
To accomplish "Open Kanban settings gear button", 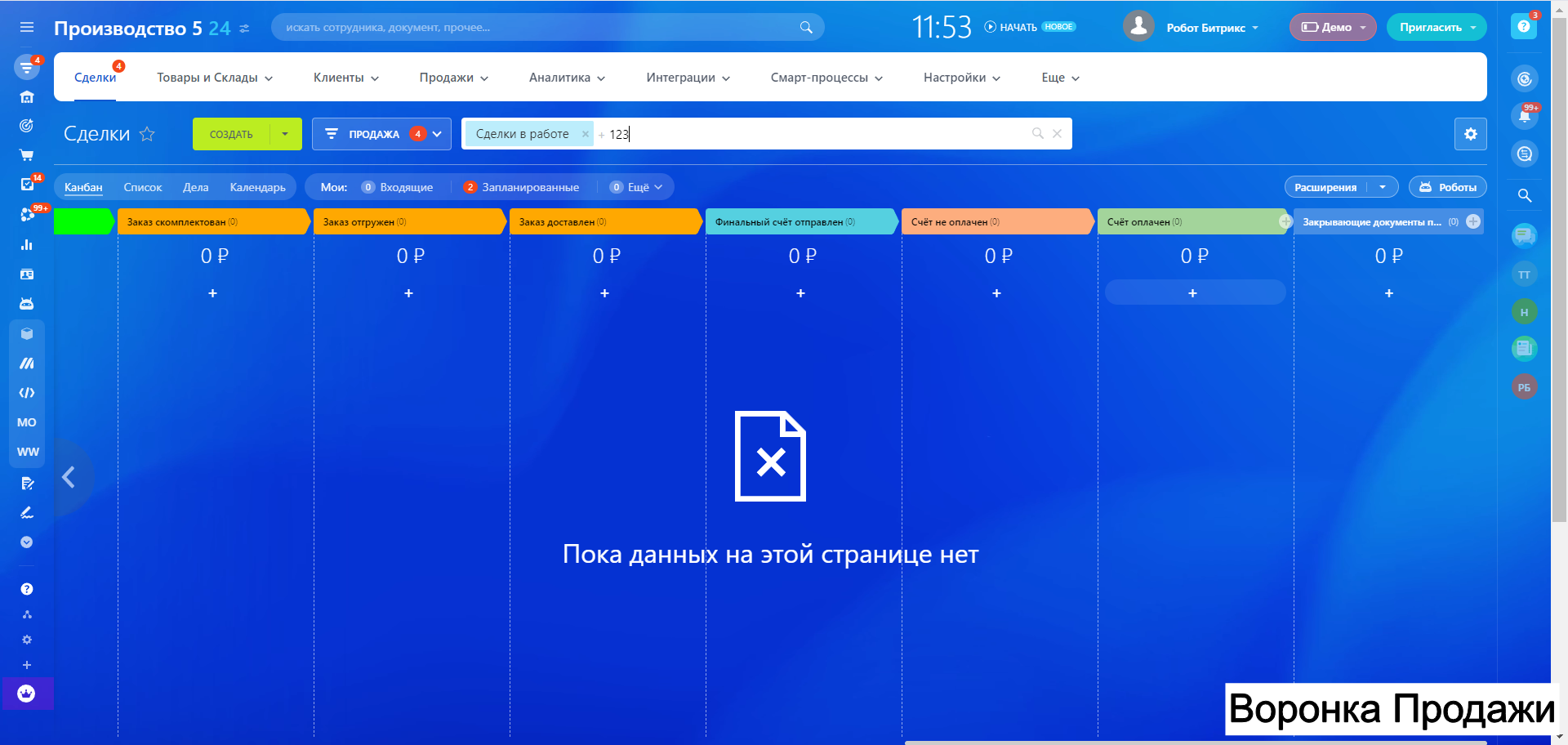I will point(1470,134).
